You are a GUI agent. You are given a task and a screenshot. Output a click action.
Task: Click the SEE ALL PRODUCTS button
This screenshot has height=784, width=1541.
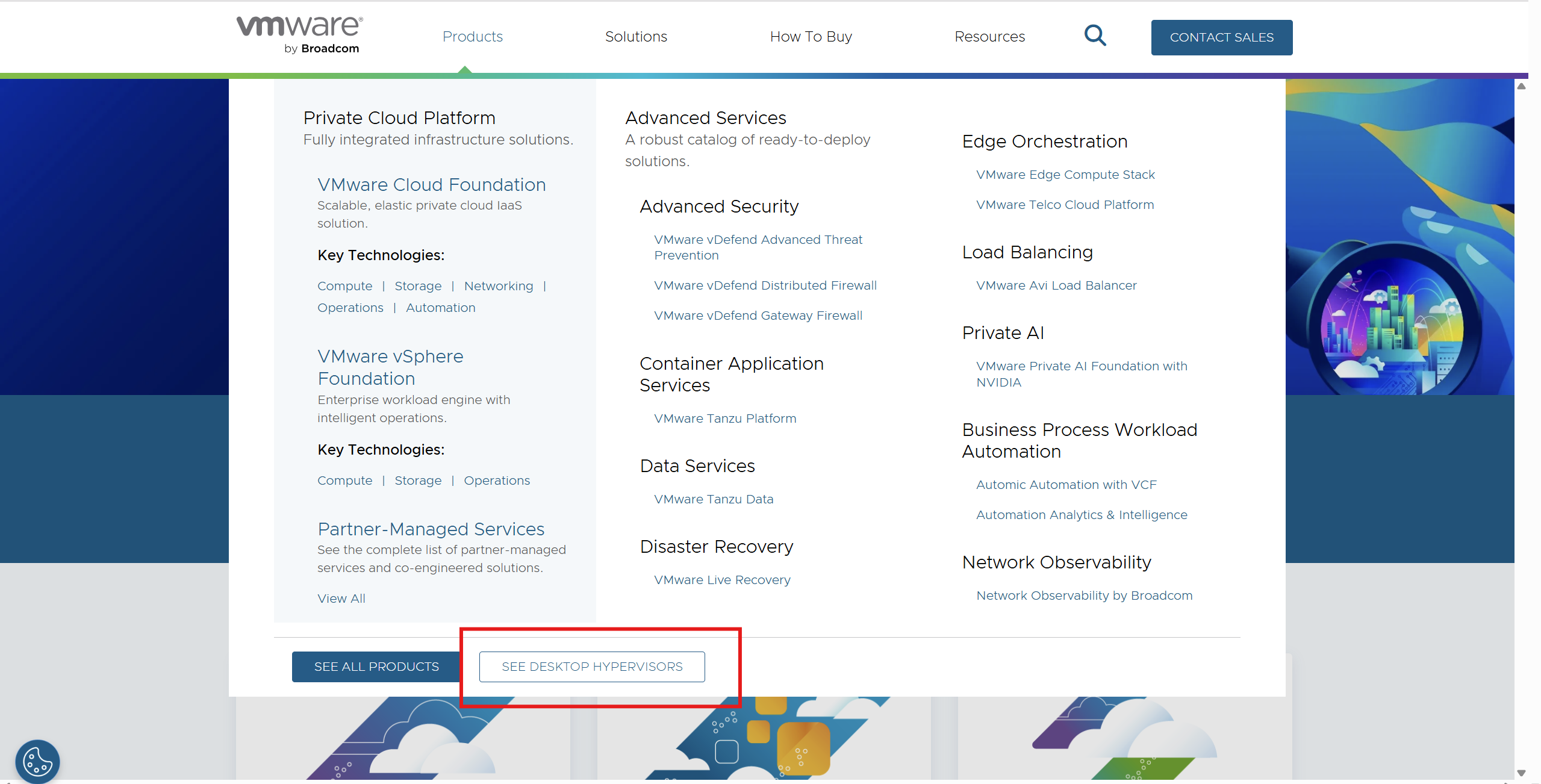(376, 667)
